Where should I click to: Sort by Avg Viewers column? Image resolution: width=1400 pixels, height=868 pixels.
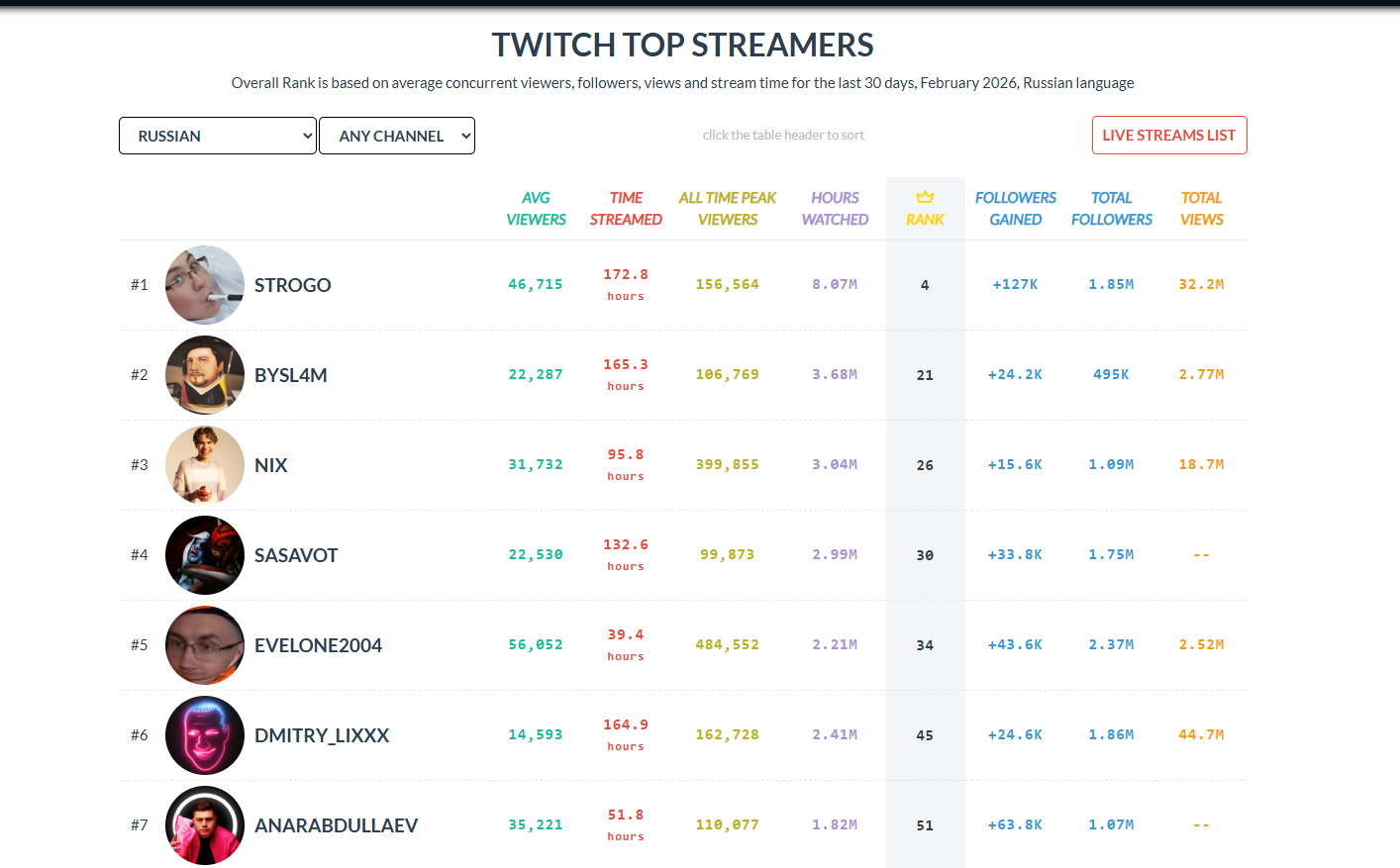coord(536,209)
